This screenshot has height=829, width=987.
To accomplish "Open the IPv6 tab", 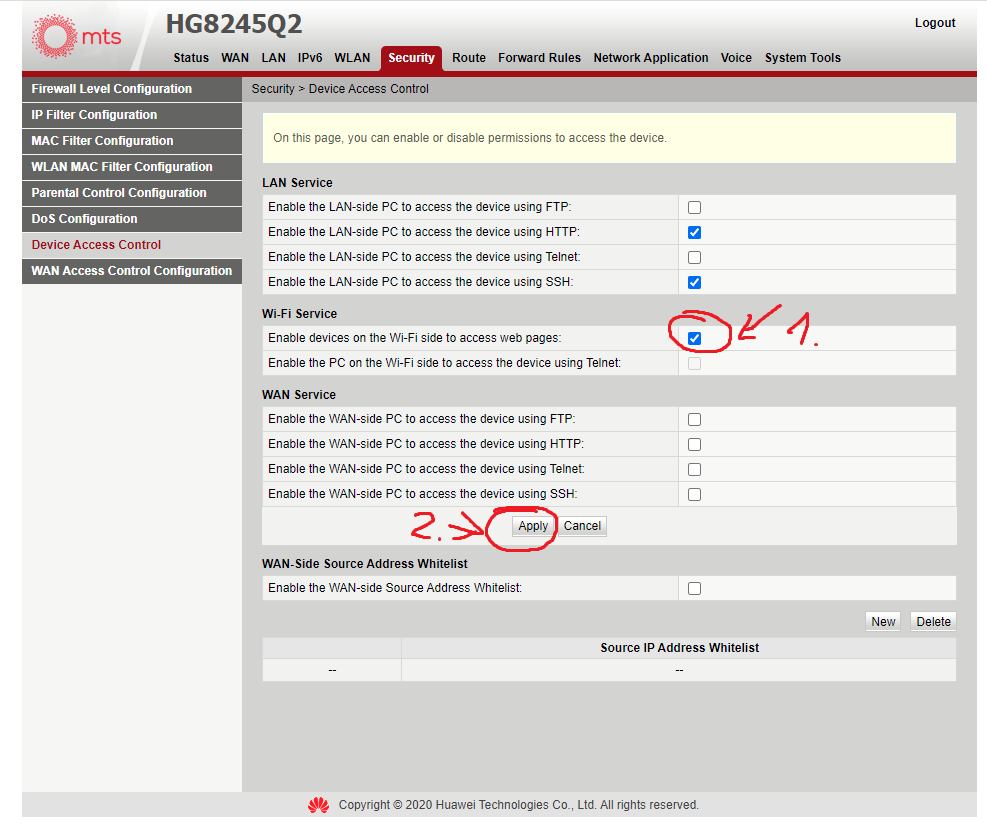I will coord(310,58).
